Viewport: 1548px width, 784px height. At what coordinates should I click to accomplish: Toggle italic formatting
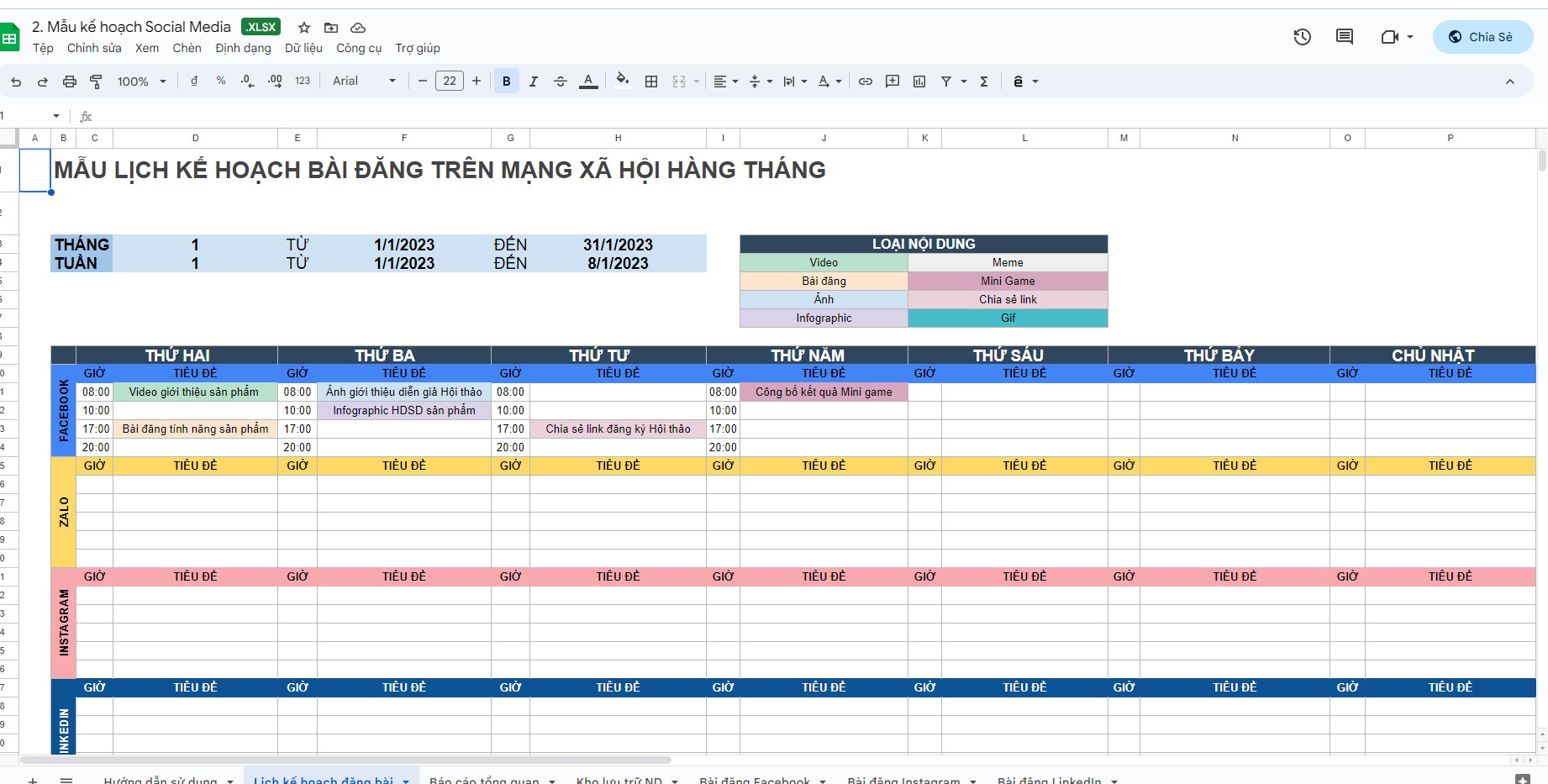[x=533, y=81]
